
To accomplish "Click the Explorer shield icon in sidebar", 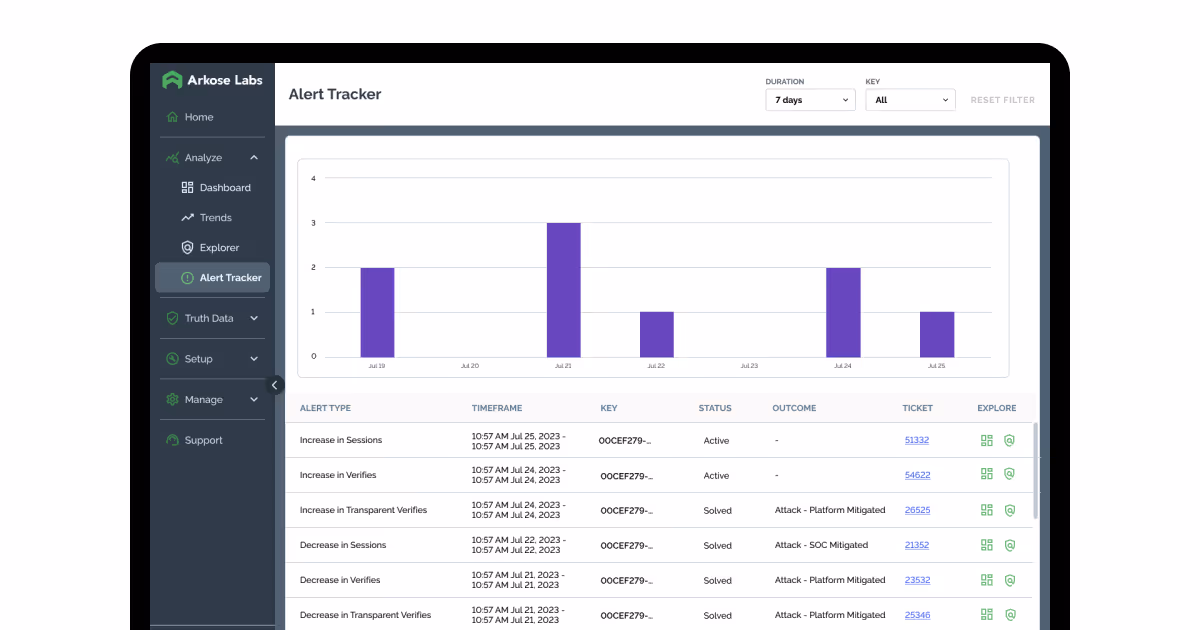I will [x=187, y=248].
